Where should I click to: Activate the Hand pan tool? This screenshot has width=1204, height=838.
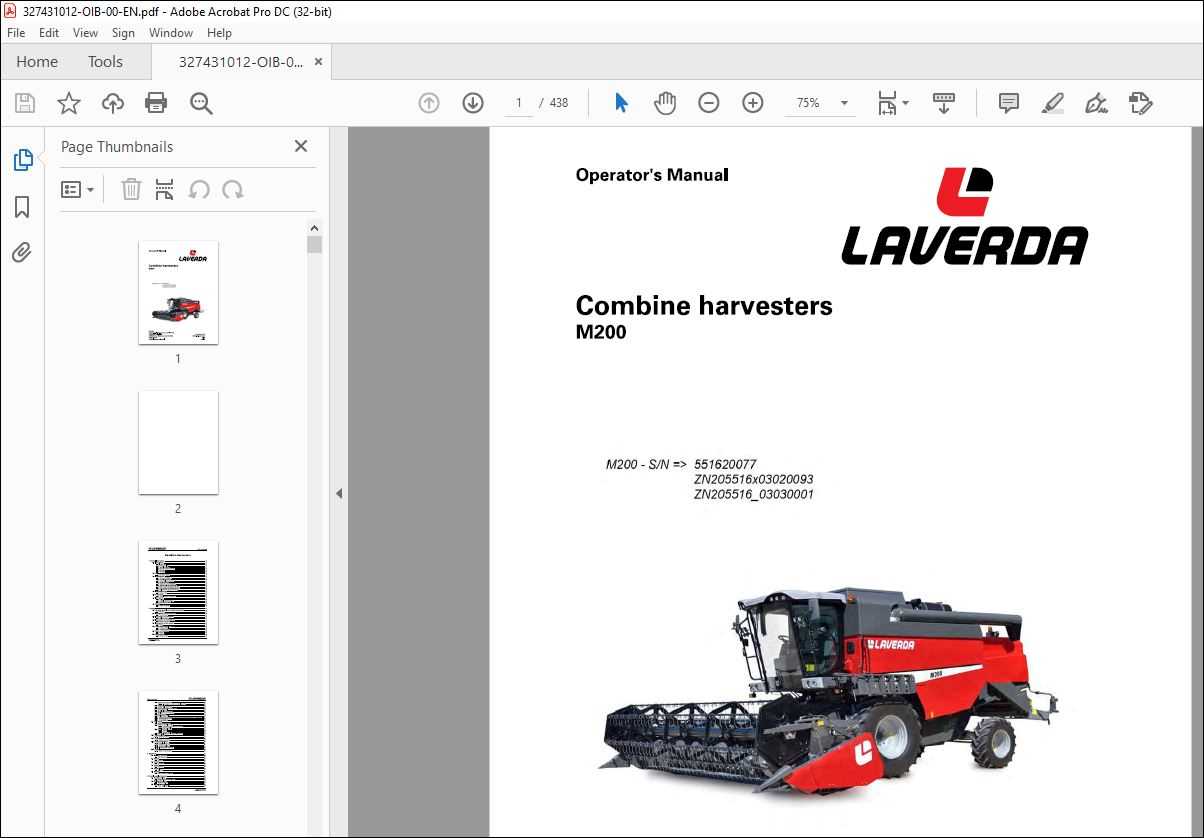pos(665,103)
